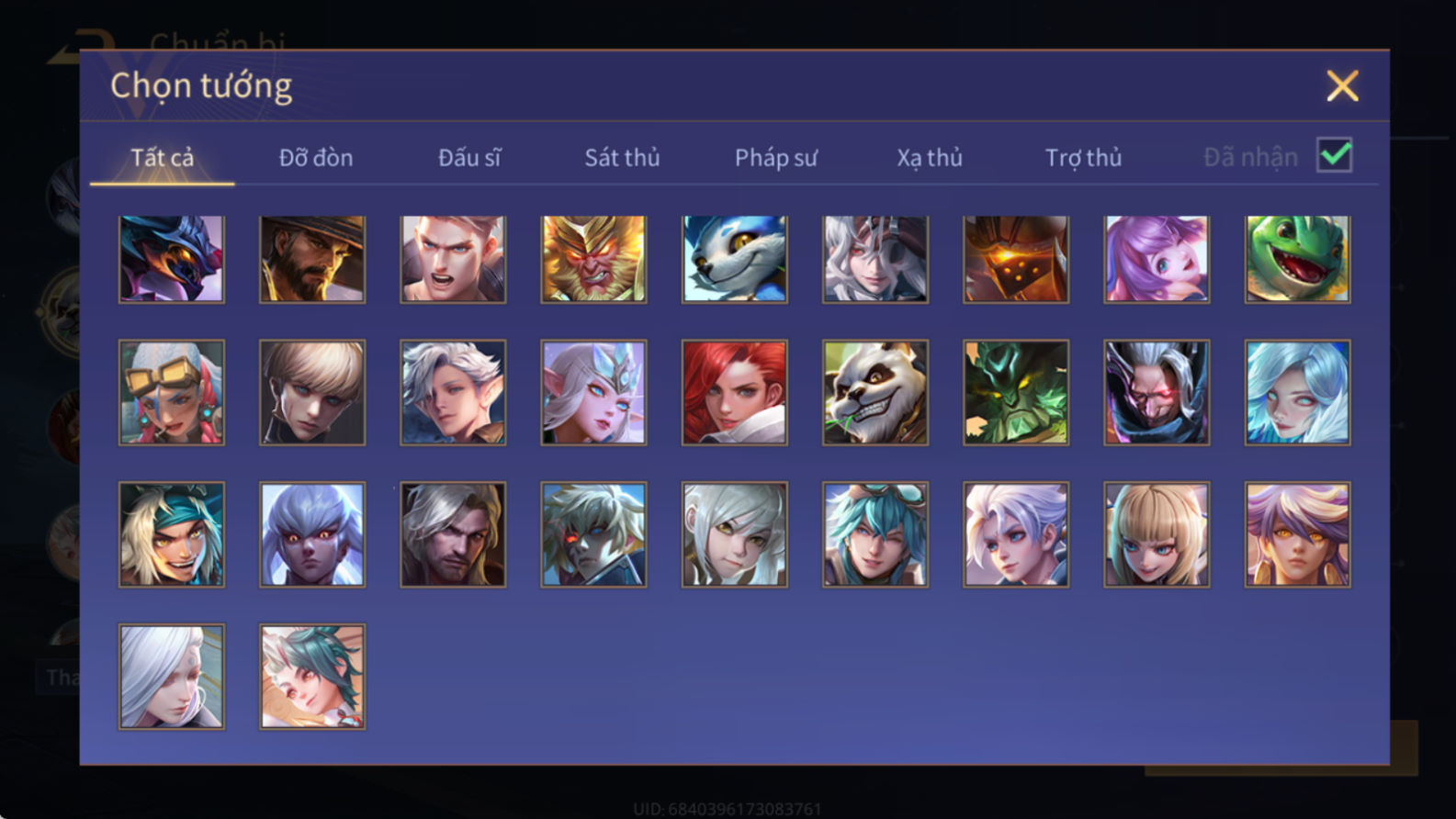
Task: Switch to the Đỡ đòn tab
Action: tap(315, 158)
